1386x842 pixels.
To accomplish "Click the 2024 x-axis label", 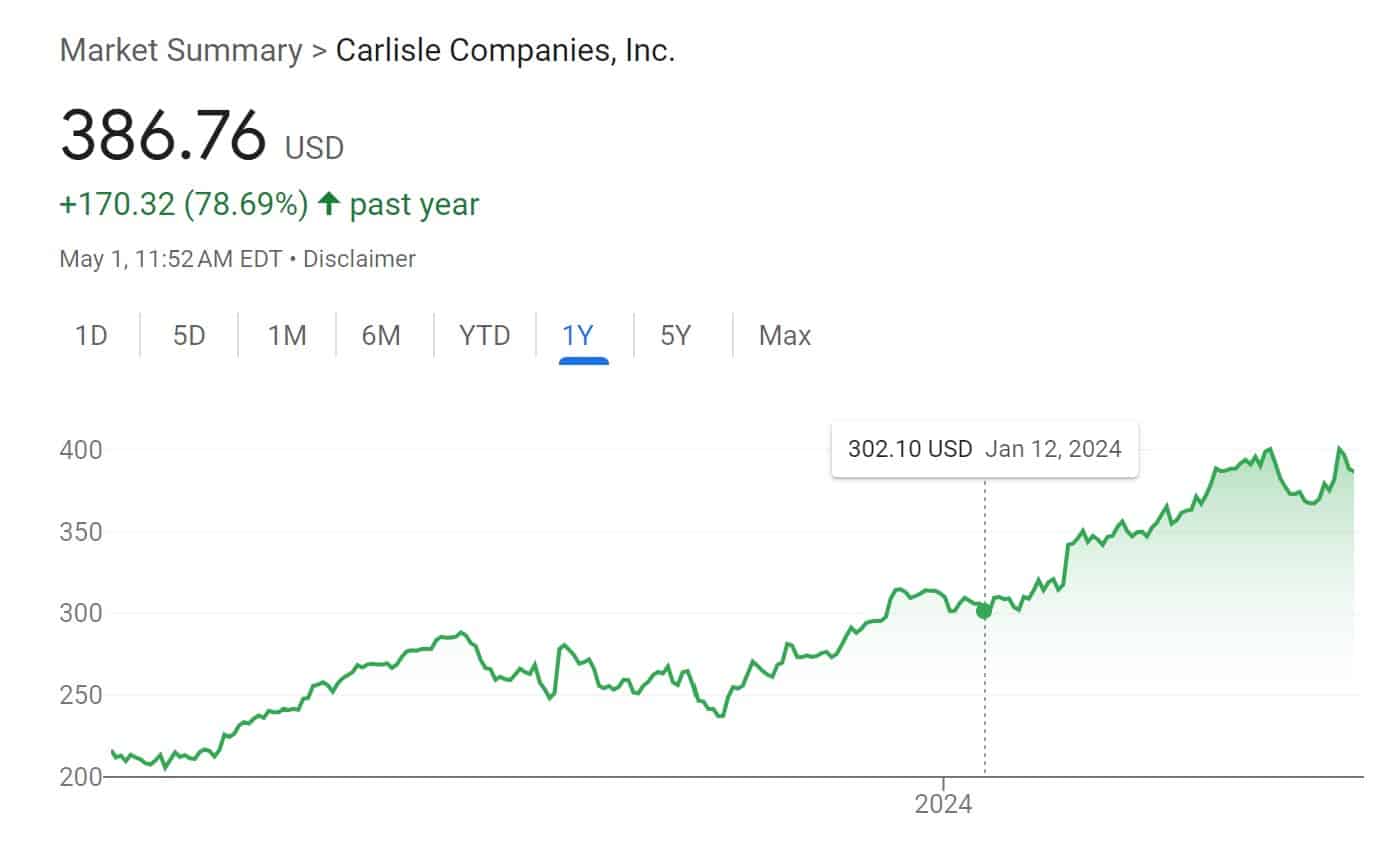I will click(943, 805).
